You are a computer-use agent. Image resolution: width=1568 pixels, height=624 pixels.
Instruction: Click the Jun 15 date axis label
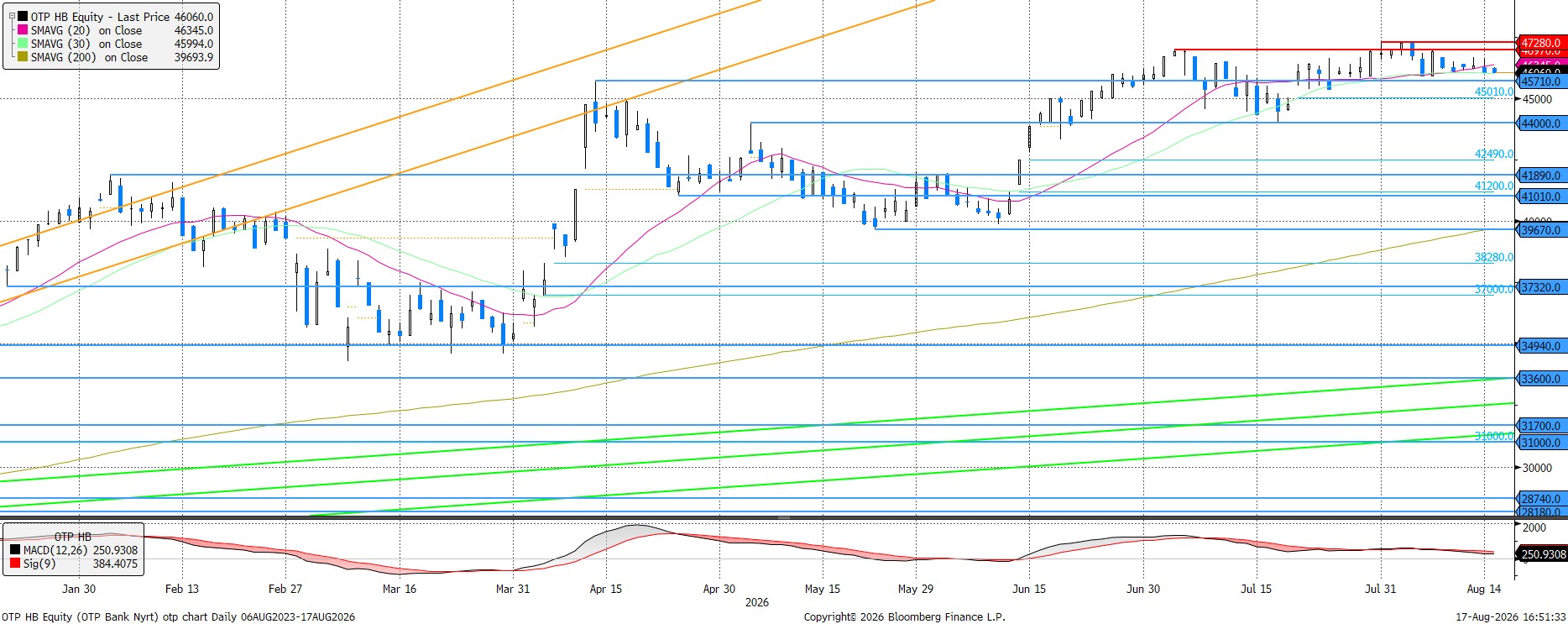point(1029,589)
